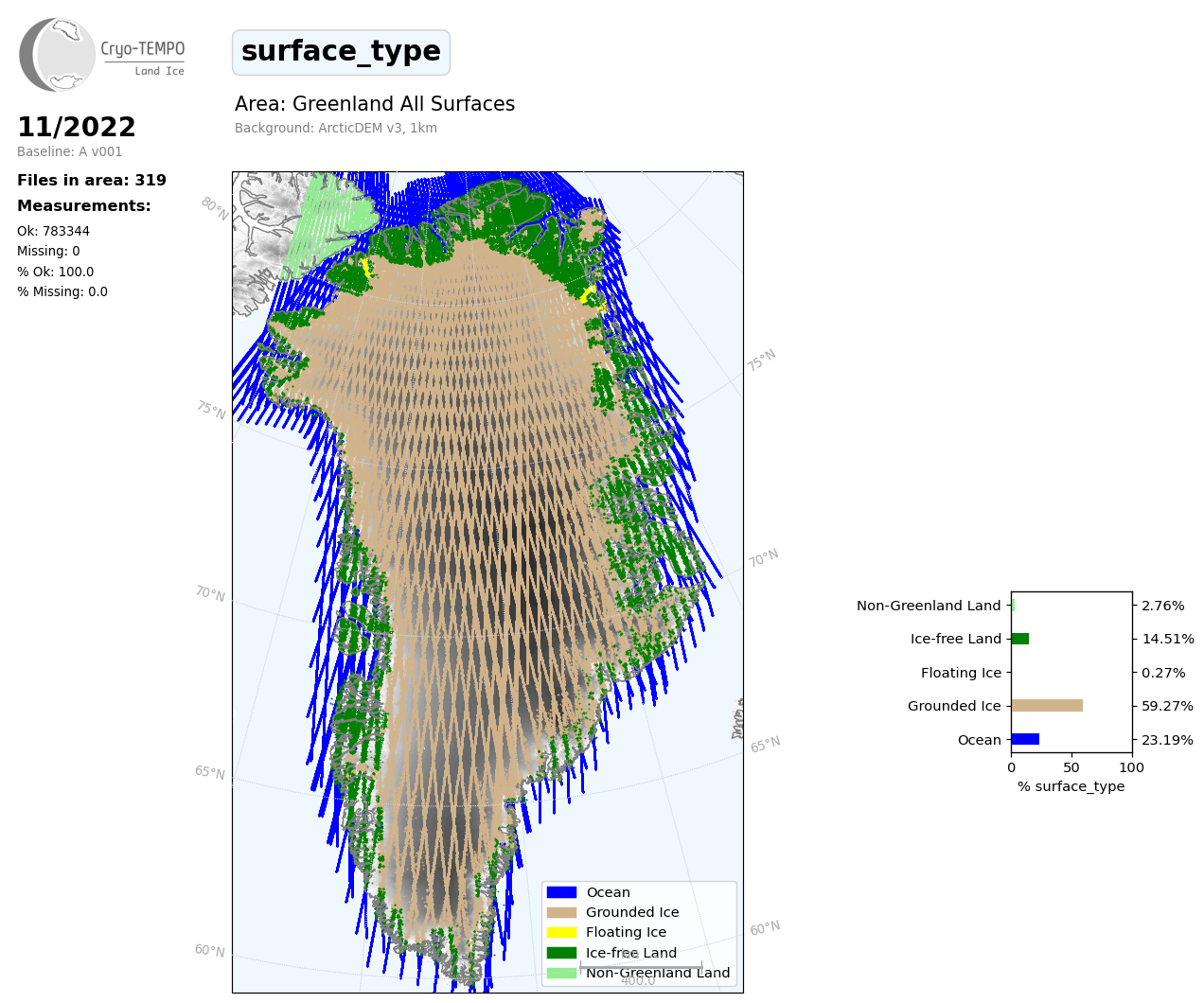Click the 'Land Ice' logo subtitle
The image size is (1204, 1003).
(159, 71)
